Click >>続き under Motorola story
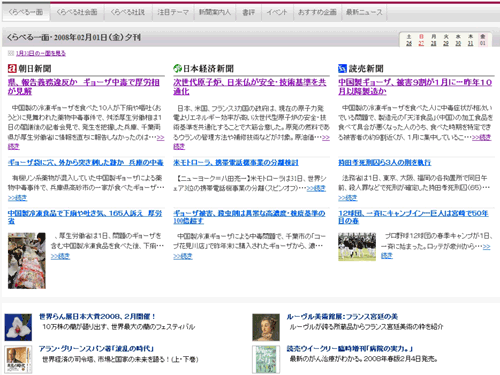 (x=316, y=188)
